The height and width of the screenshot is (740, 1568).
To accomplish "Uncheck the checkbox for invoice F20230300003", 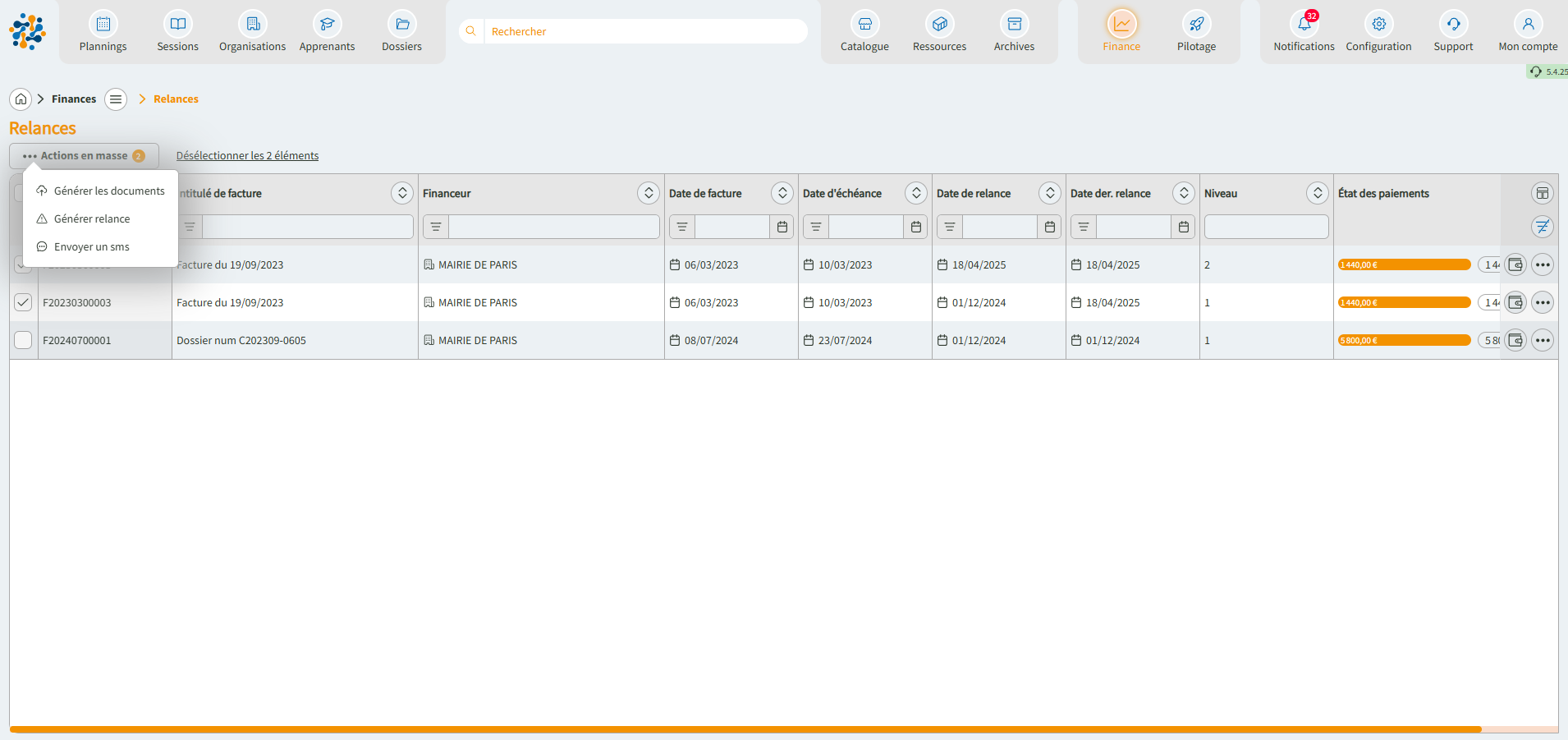I will point(23,302).
